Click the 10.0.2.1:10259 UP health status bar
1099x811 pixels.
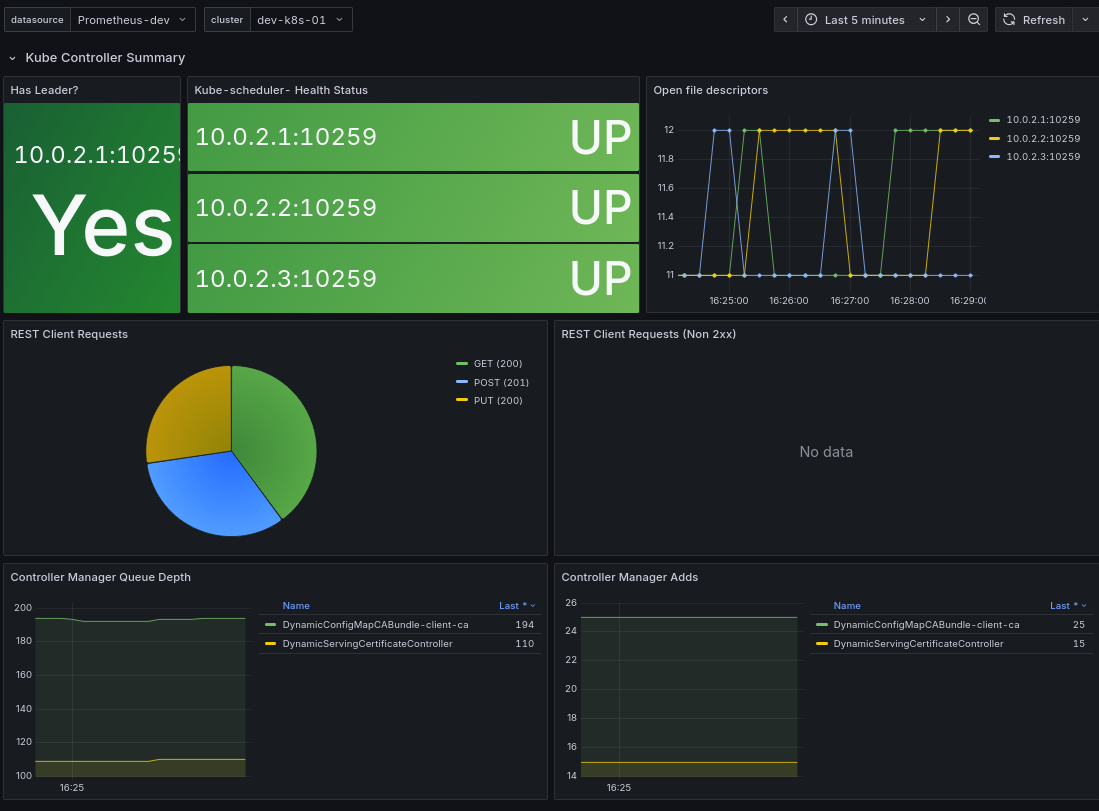(413, 137)
